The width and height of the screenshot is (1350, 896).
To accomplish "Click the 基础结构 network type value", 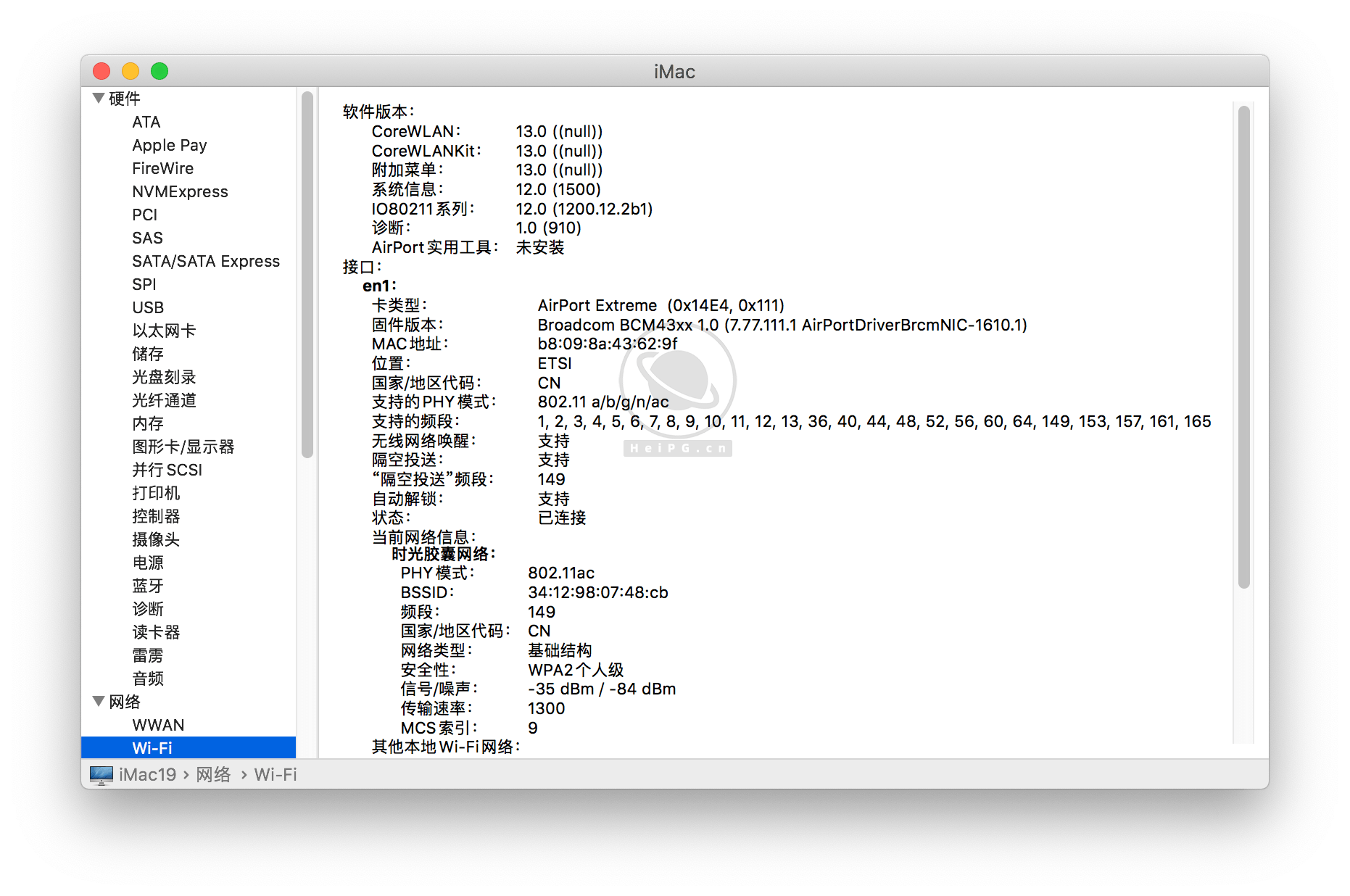I will [x=560, y=650].
